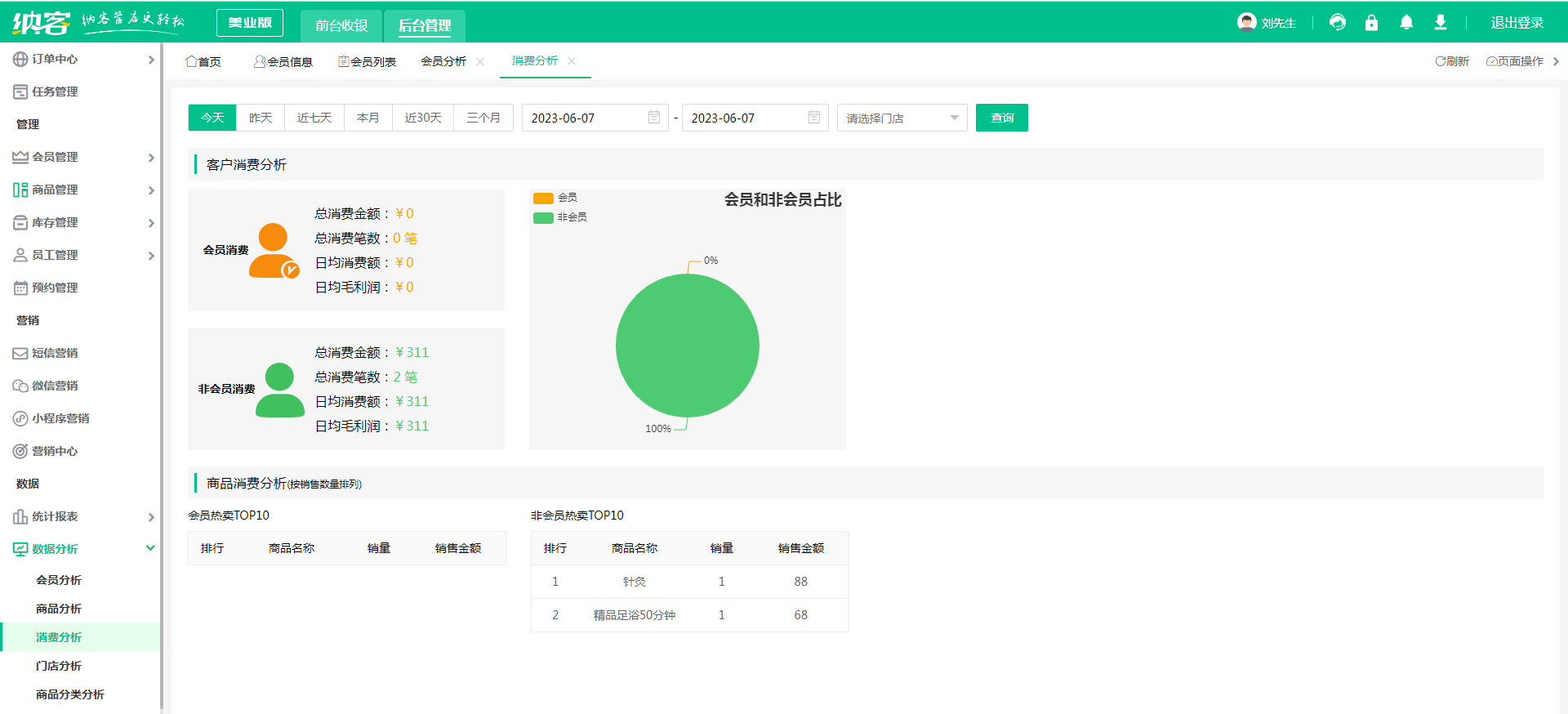Open 商品分类分析 in sidebar
The image size is (1568, 714).
[70, 694]
